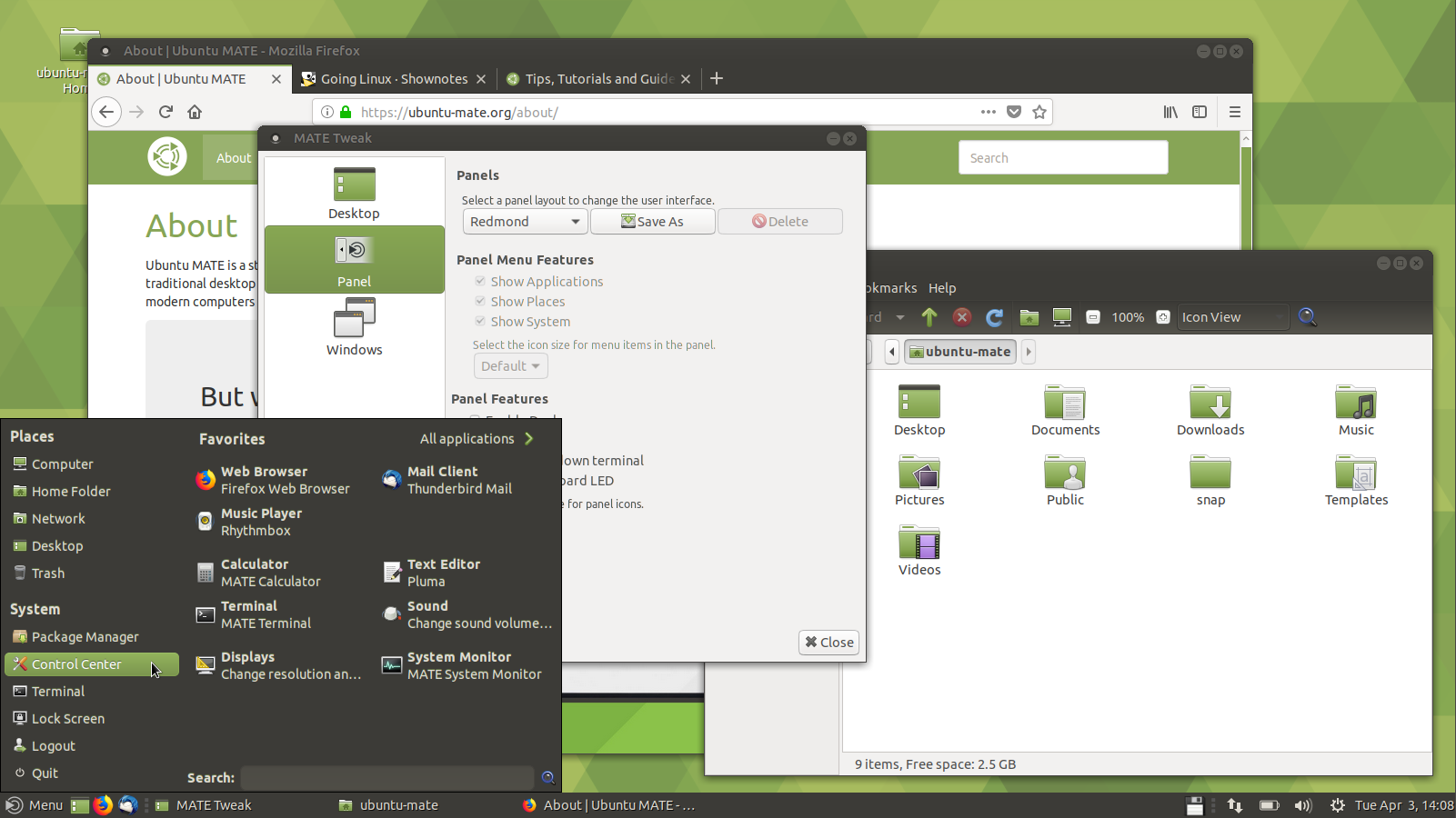Close the MATE Tweak dialog
The image size is (1456, 818).
pos(829,643)
